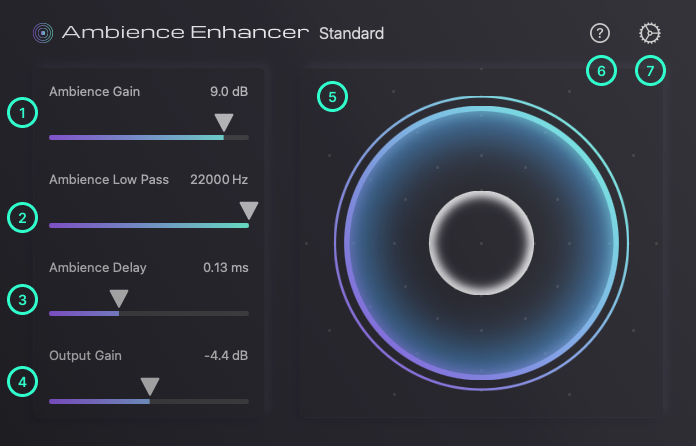This screenshot has width=696, height=446.
Task: Click callout marker number 7
Action: coord(650,71)
